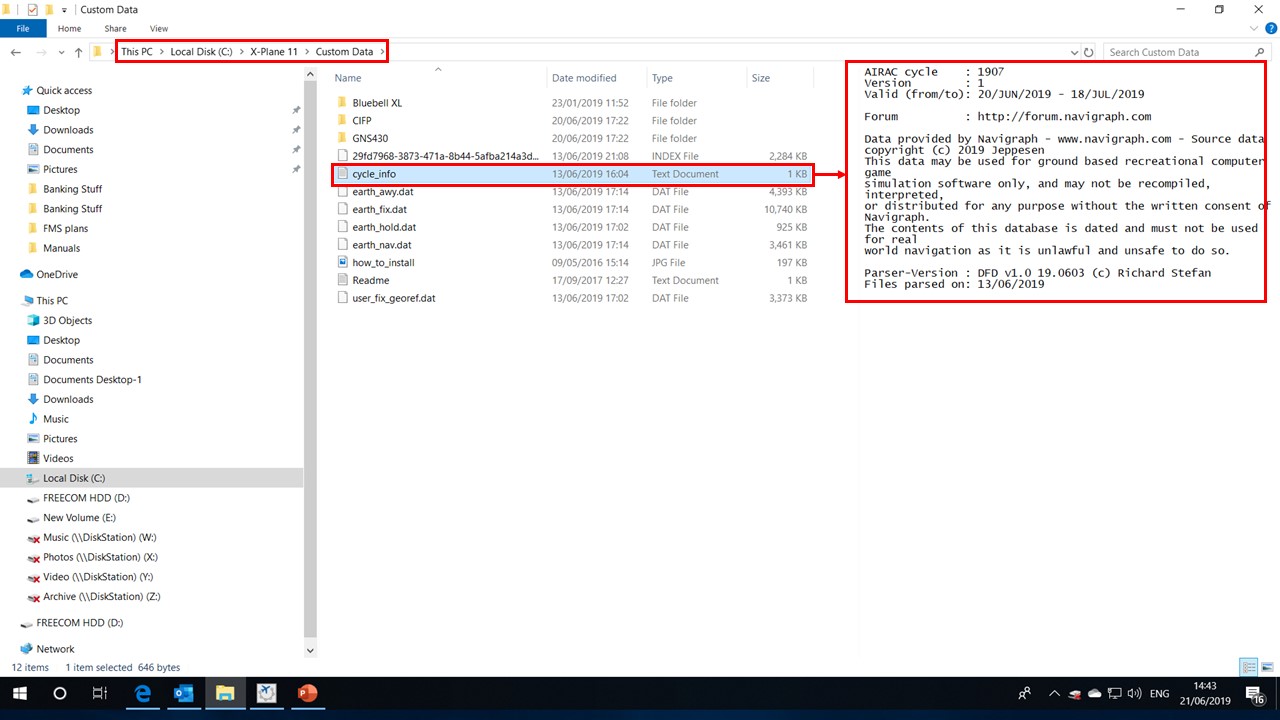Click the Up arrow to go to the parent folder

(x=78, y=52)
